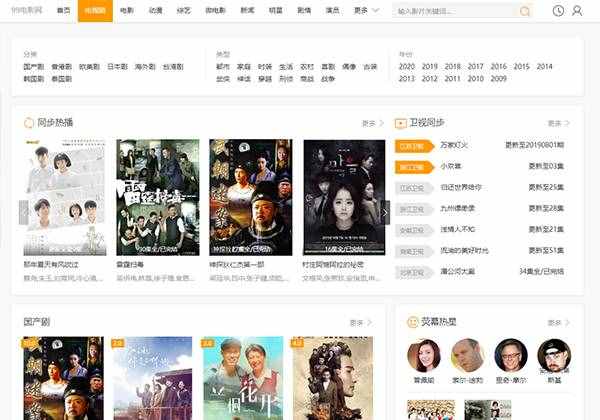Viewport: 600px width, 420px height.
Task: Open the light illustrated first carousel poster
Action: (x=65, y=197)
